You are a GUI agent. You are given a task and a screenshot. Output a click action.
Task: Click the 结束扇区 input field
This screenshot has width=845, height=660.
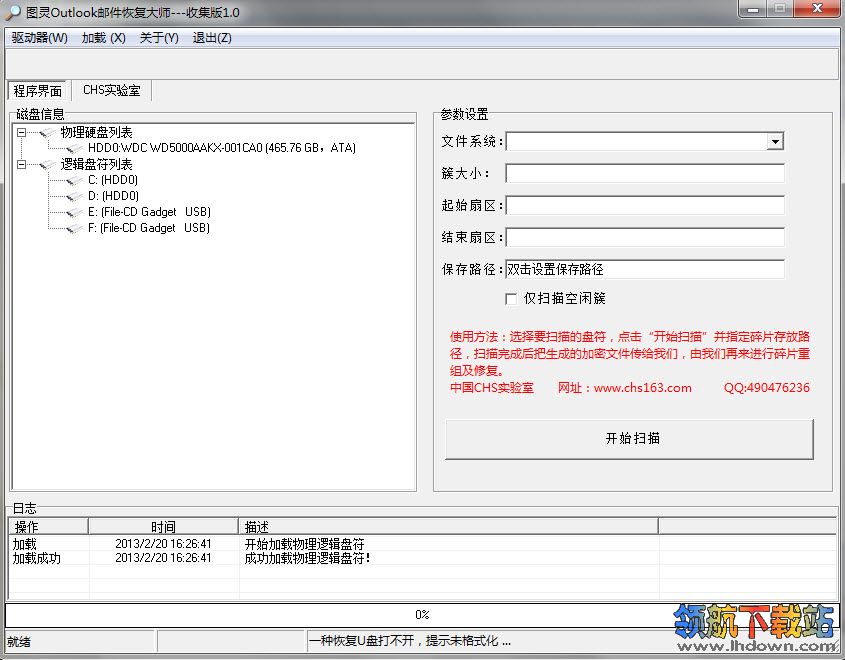coord(645,237)
